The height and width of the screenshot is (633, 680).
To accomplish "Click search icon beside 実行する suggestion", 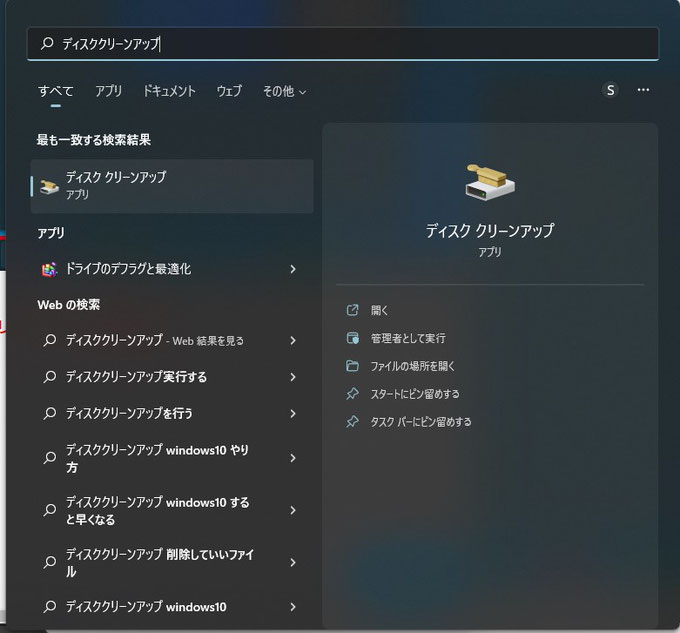I will coord(50,377).
